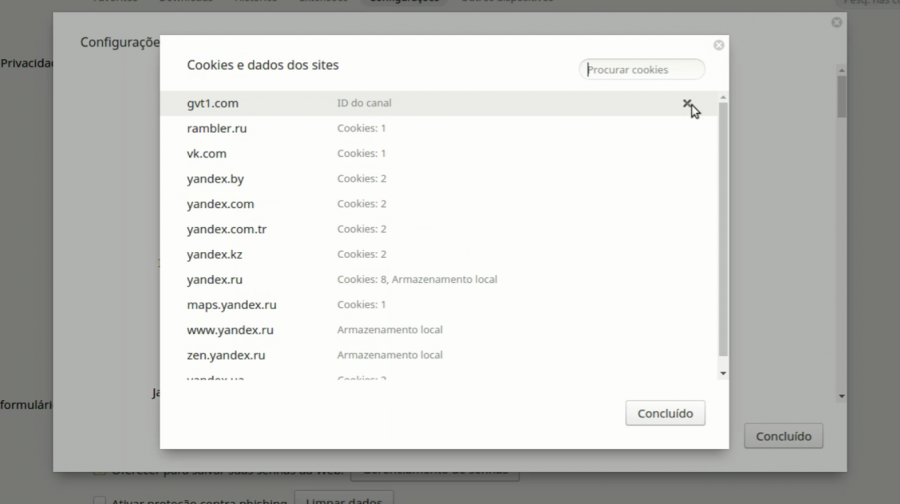
Task: Close the outer Configurações dialog with its X
Action: [x=836, y=22]
